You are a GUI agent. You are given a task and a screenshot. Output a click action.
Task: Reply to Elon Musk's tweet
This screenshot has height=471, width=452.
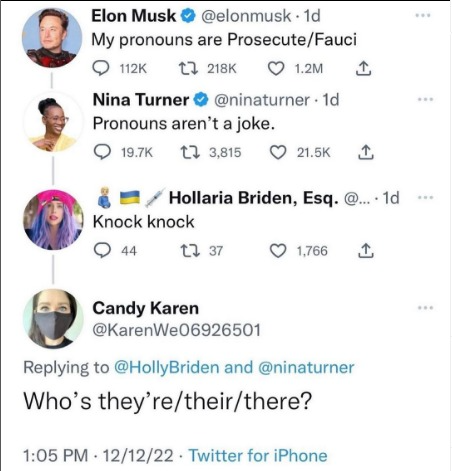(x=100, y=69)
